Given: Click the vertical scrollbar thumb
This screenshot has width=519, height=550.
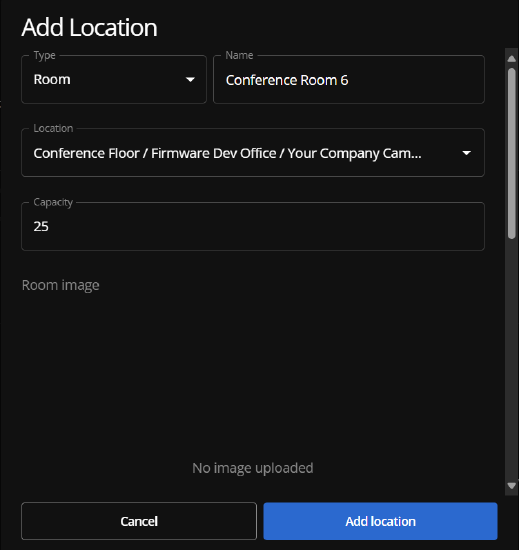Looking at the screenshot, I should [x=512, y=154].
